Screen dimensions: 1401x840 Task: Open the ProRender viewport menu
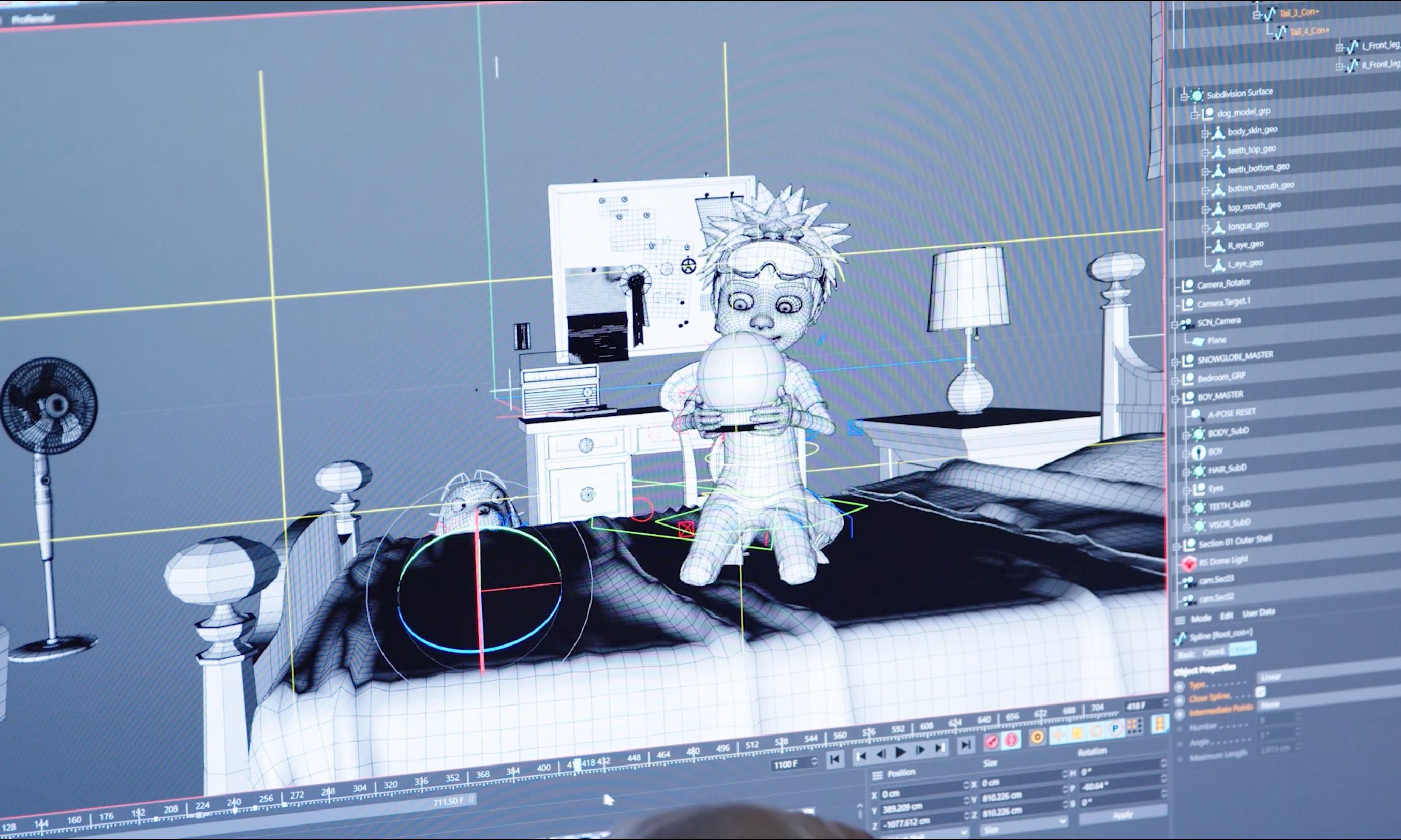34,19
